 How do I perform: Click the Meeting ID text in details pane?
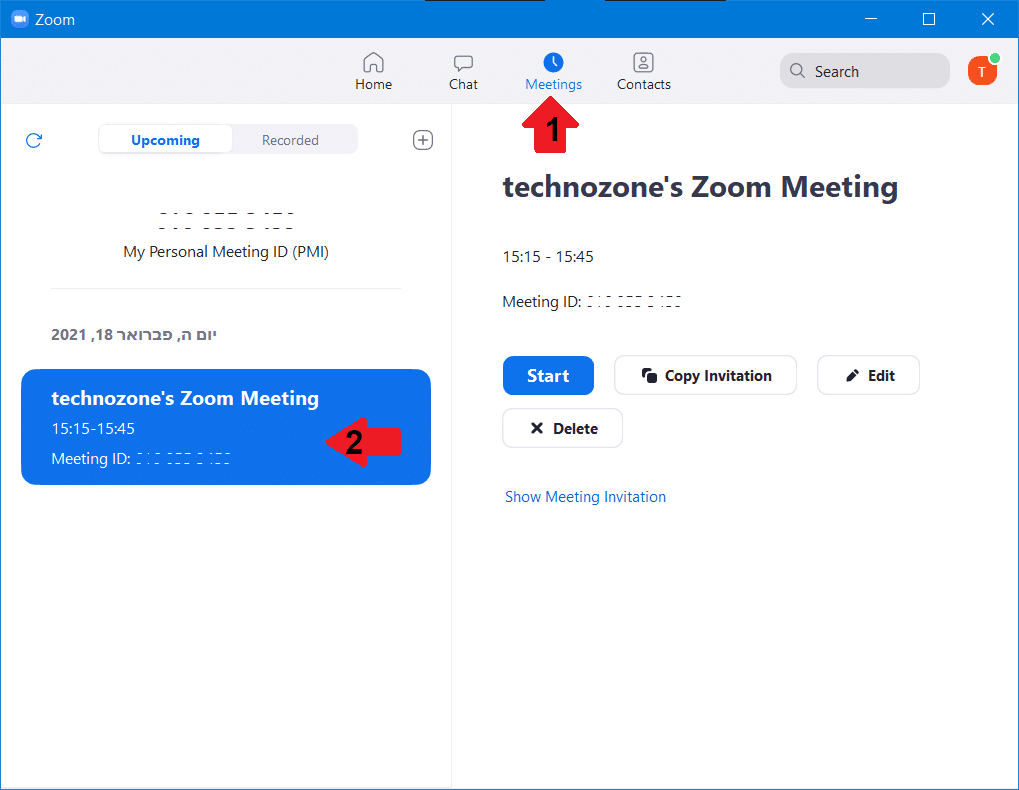591,301
